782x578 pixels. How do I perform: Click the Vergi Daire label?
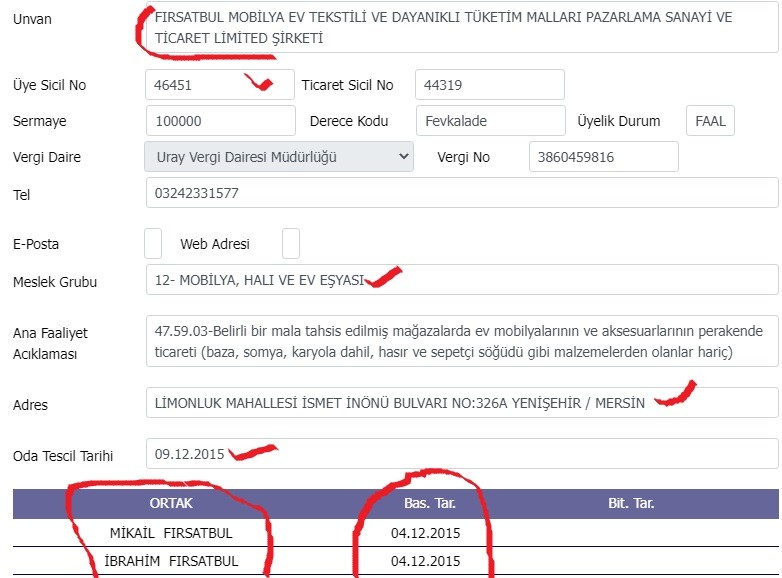tap(47, 157)
